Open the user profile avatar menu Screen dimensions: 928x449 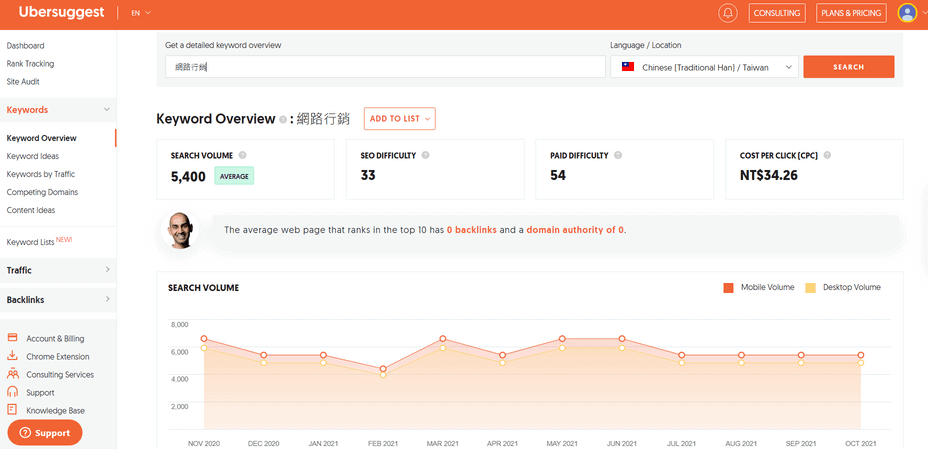click(907, 12)
